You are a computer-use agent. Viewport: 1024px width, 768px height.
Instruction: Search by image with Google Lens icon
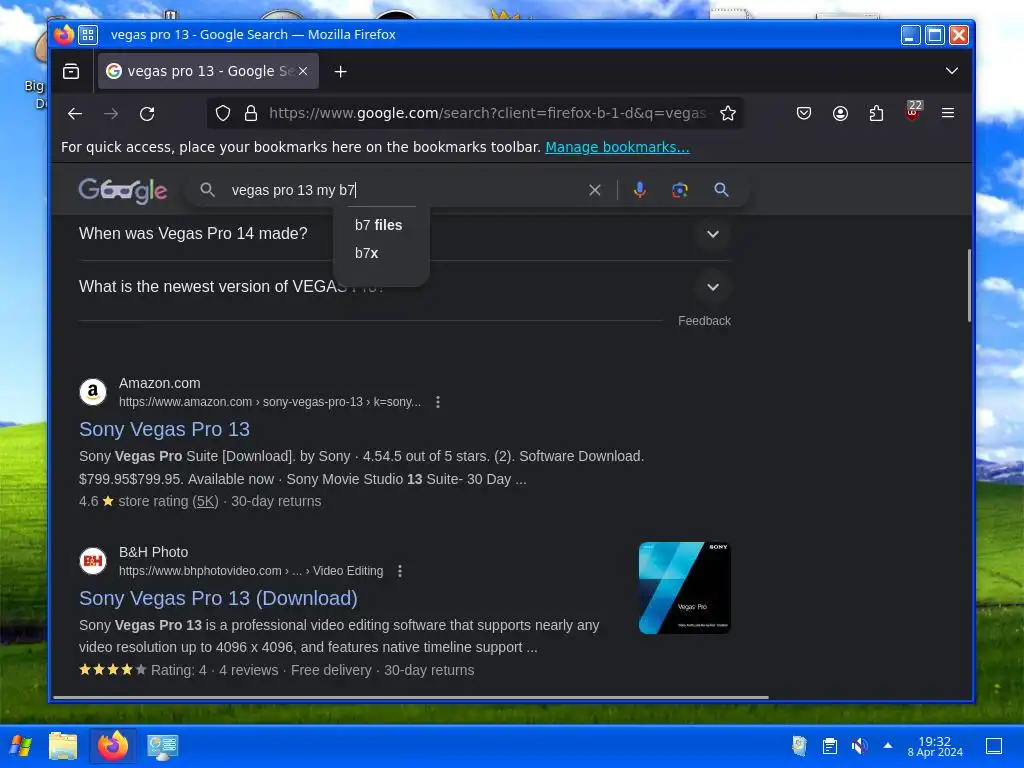680,190
